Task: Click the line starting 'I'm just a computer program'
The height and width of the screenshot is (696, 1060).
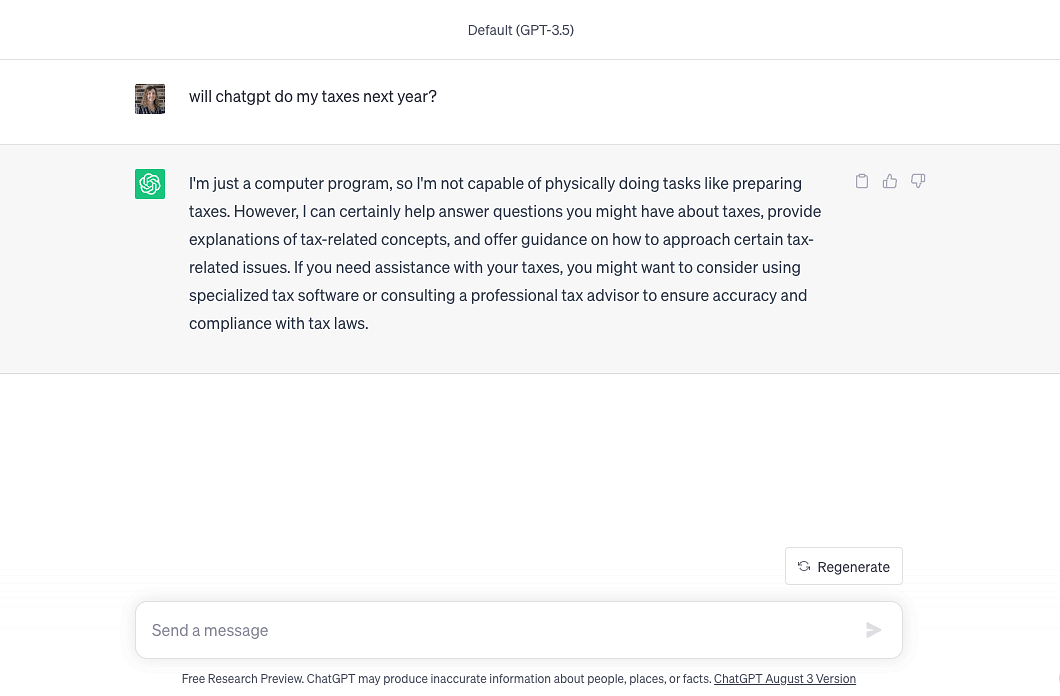Action: click(496, 184)
